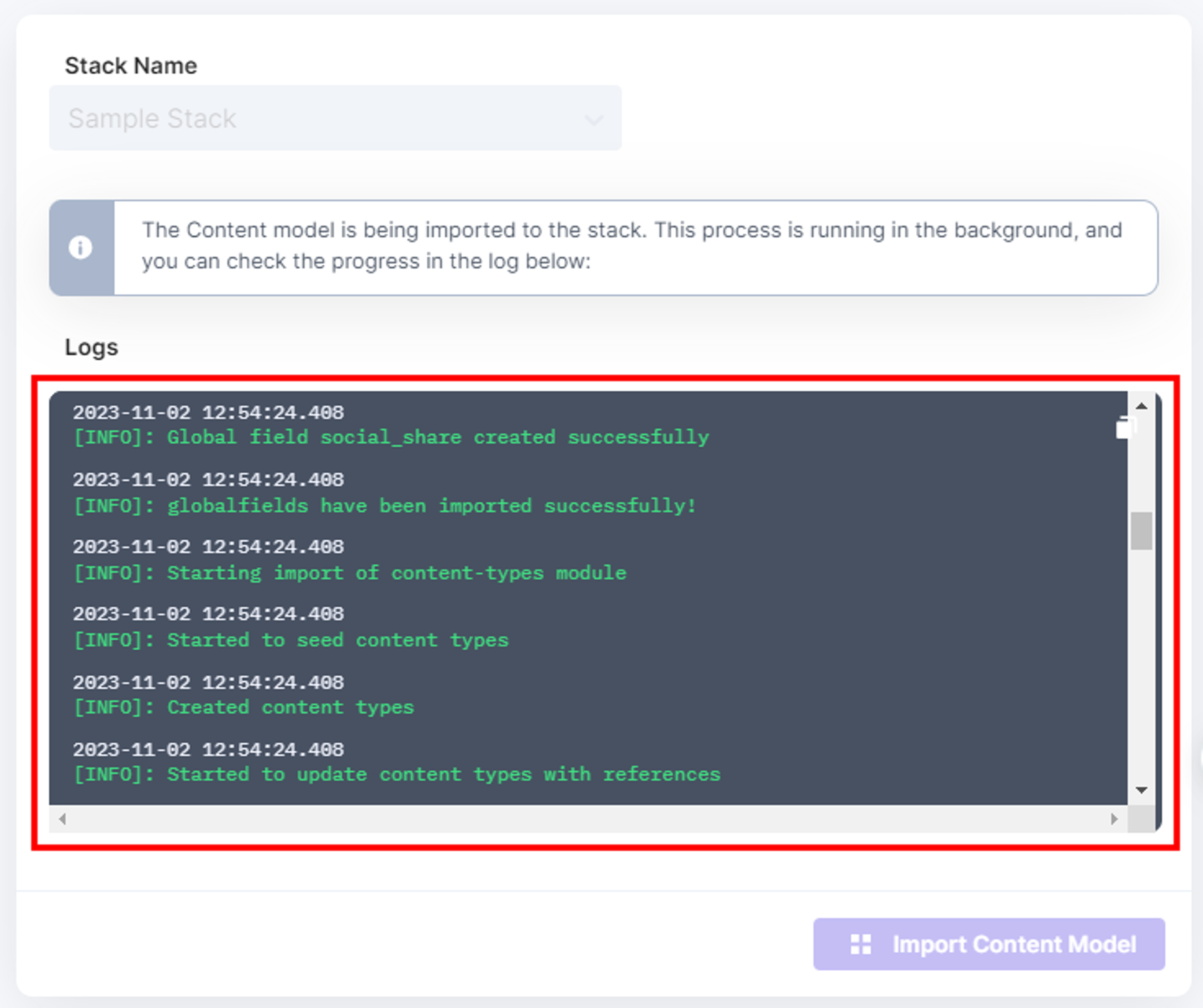Click the chevron arrow in Stack Name field
The height and width of the screenshot is (1008, 1203).
click(x=593, y=120)
